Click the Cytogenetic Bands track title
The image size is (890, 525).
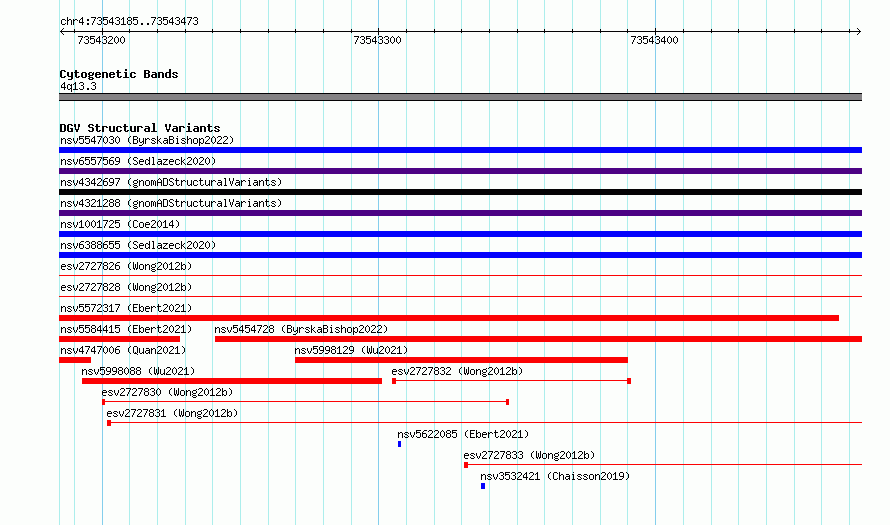pyautogui.click(x=119, y=74)
